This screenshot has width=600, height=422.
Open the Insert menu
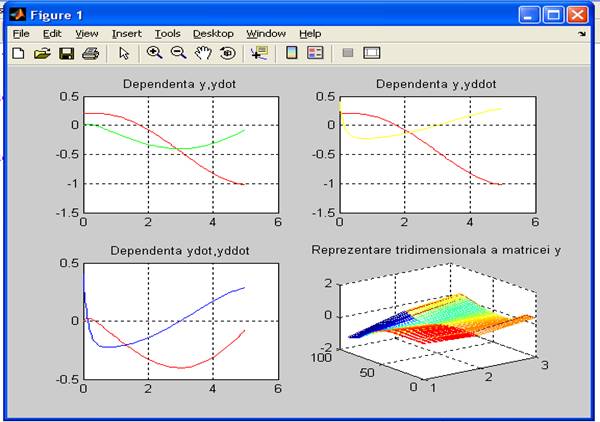click(127, 34)
